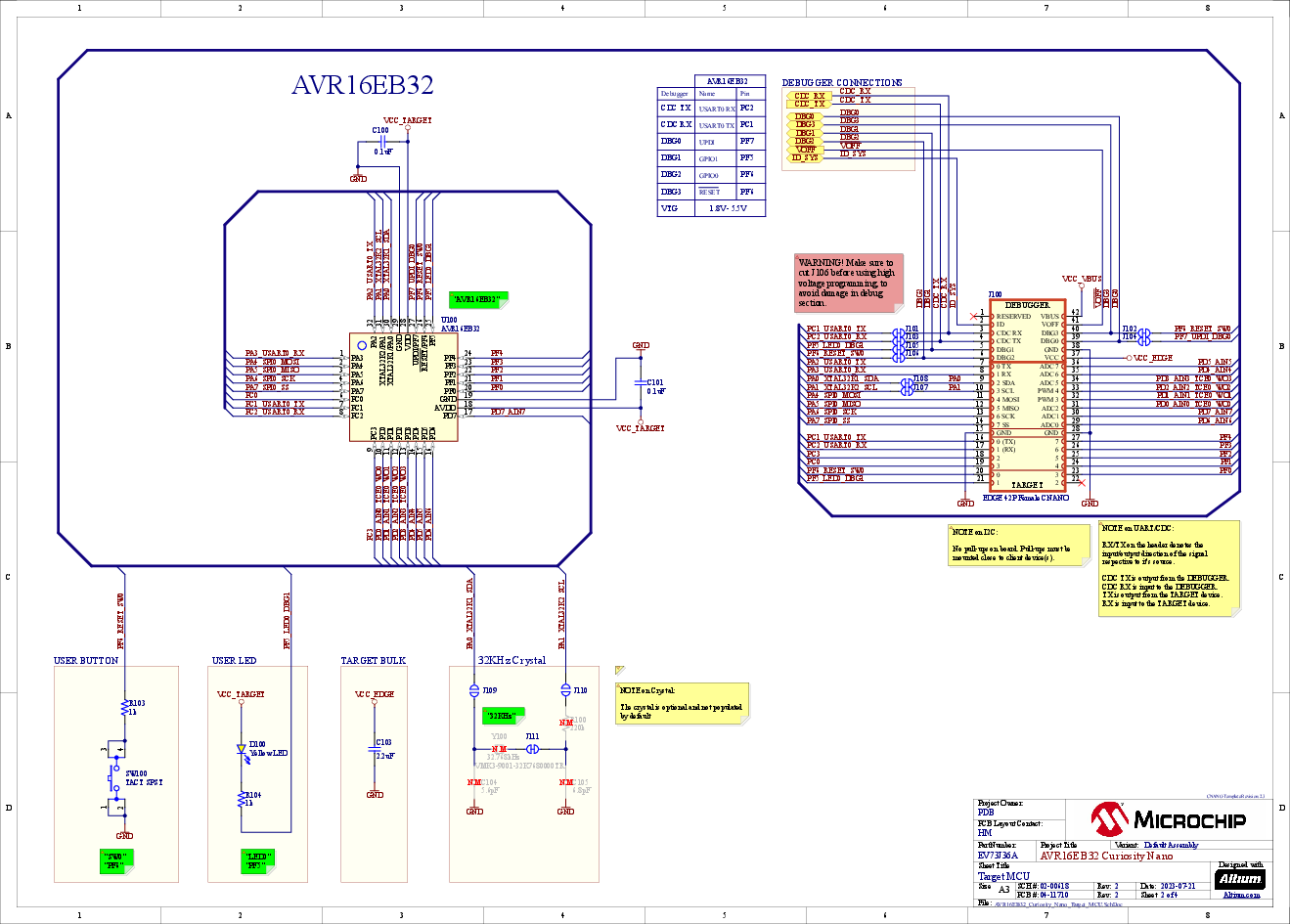Image resolution: width=1290 pixels, height=924 pixels.
Task: Select the U100 AVR16EB32 chip body
Action: point(403,386)
